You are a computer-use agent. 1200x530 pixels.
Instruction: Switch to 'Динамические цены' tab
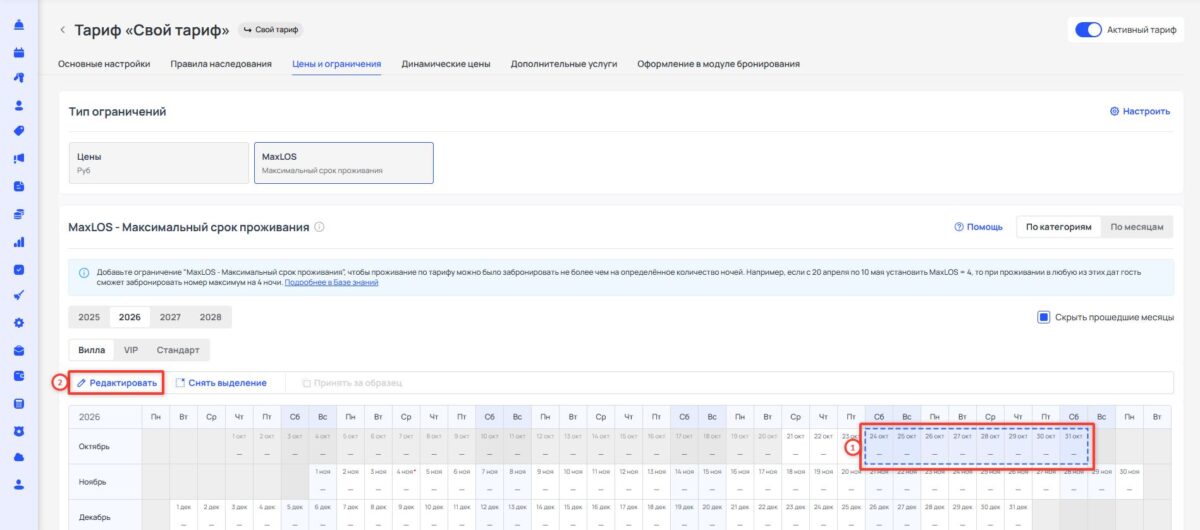click(446, 64)
